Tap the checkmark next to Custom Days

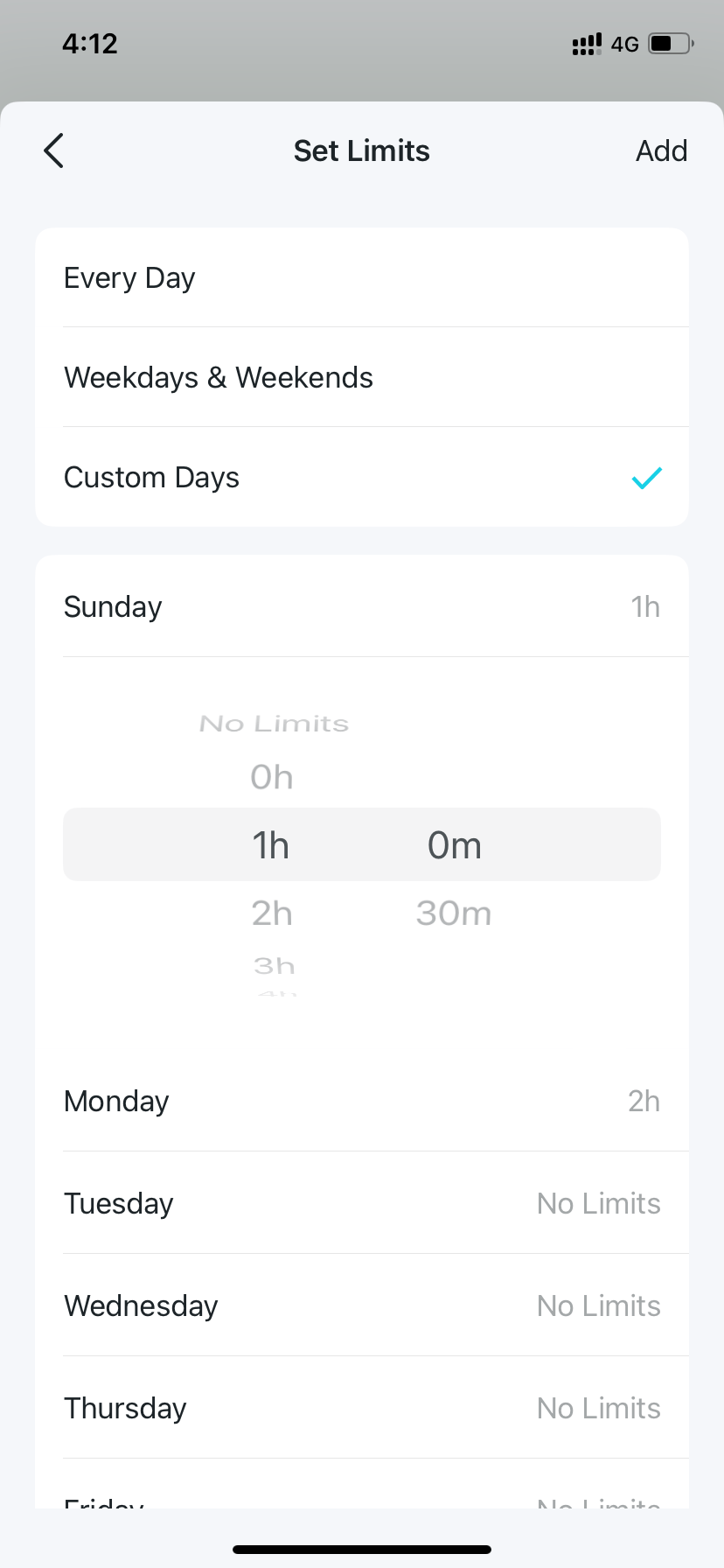pos(646,477)
